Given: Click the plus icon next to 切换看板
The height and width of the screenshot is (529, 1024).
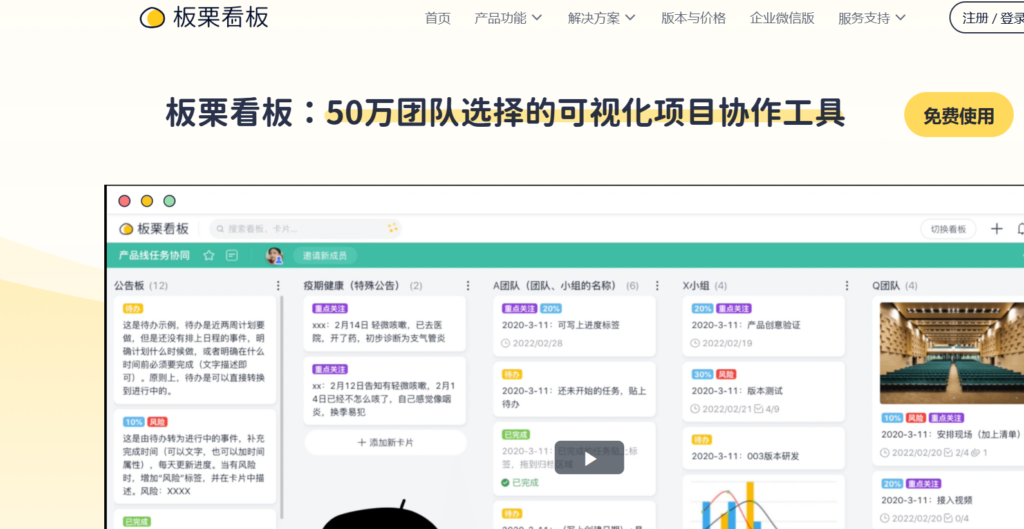Looking at the screenshot, I should (996, 229).
